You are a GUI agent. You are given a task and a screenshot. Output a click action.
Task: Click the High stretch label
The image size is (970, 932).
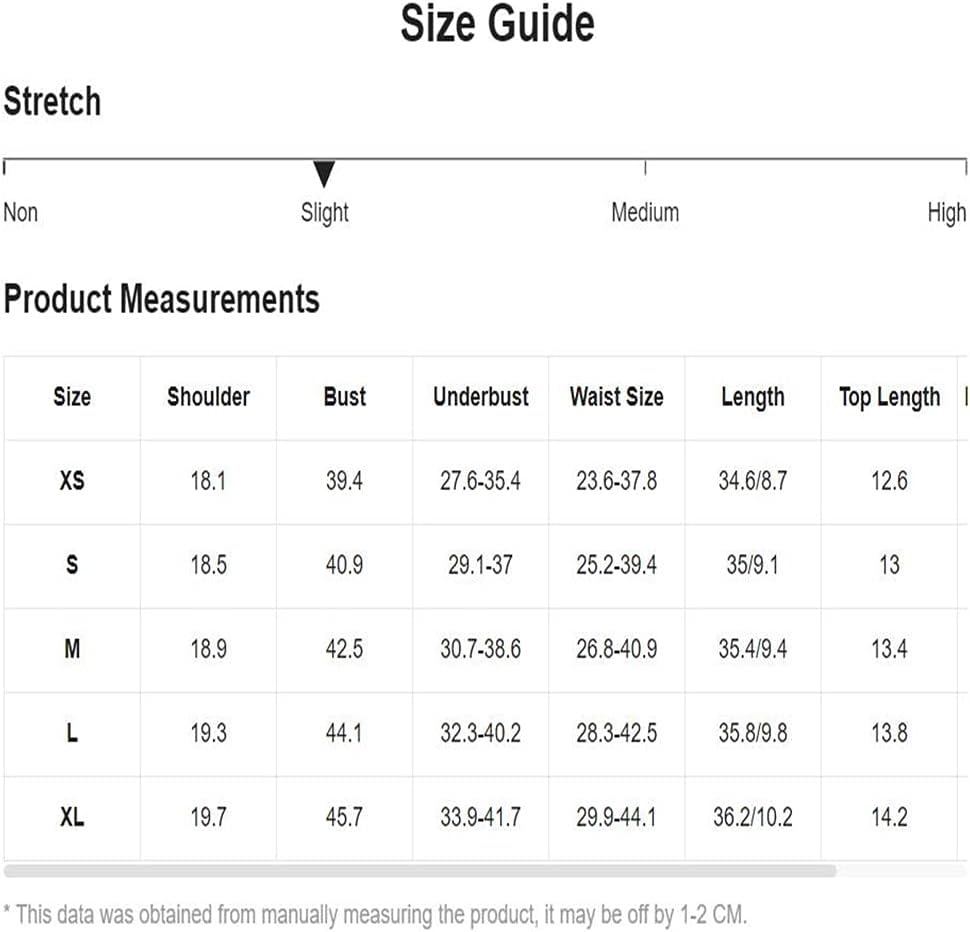pyautogui.click(x=946, y=213)
